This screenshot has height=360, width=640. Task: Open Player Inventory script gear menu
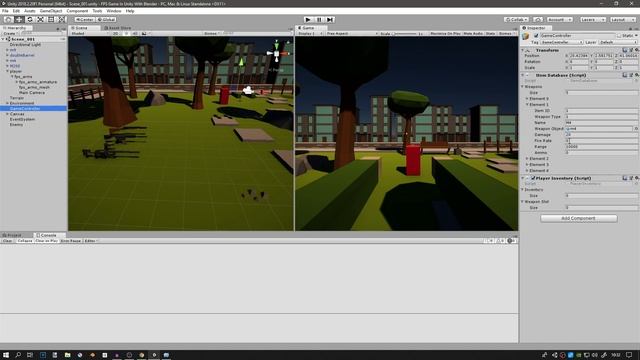click(636, 178)
